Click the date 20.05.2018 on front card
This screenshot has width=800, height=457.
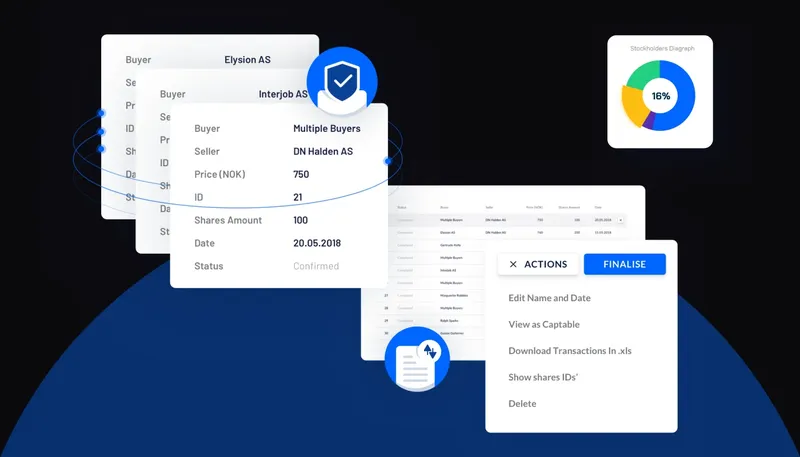tap(317, 243)
